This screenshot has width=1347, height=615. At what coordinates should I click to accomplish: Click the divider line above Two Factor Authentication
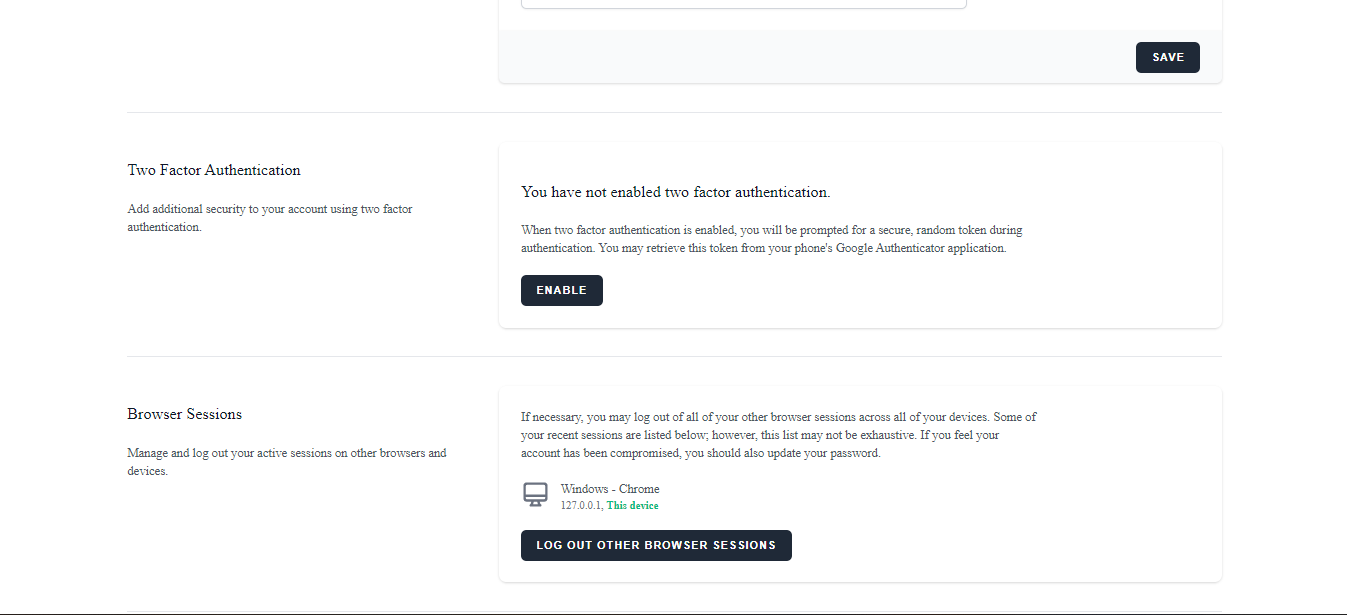coord(674,113)
